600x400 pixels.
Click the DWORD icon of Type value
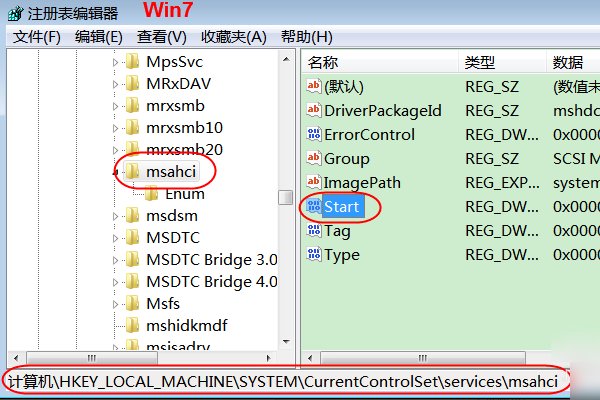(314, 254)
